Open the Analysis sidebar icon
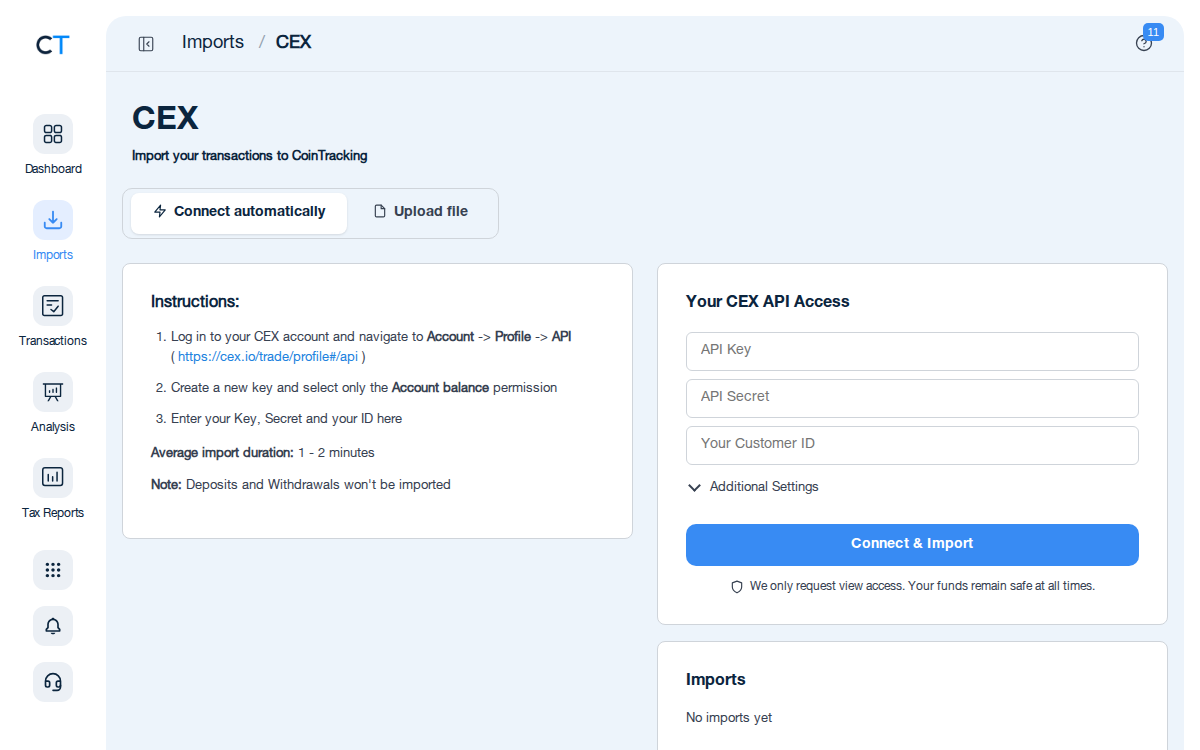This screenshot has height=750, width=1200. pyautogui.click(x=53, y=392)
